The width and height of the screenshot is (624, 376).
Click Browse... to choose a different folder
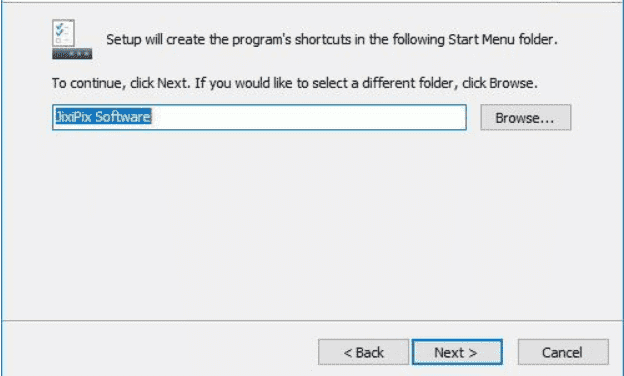point(525,117)
